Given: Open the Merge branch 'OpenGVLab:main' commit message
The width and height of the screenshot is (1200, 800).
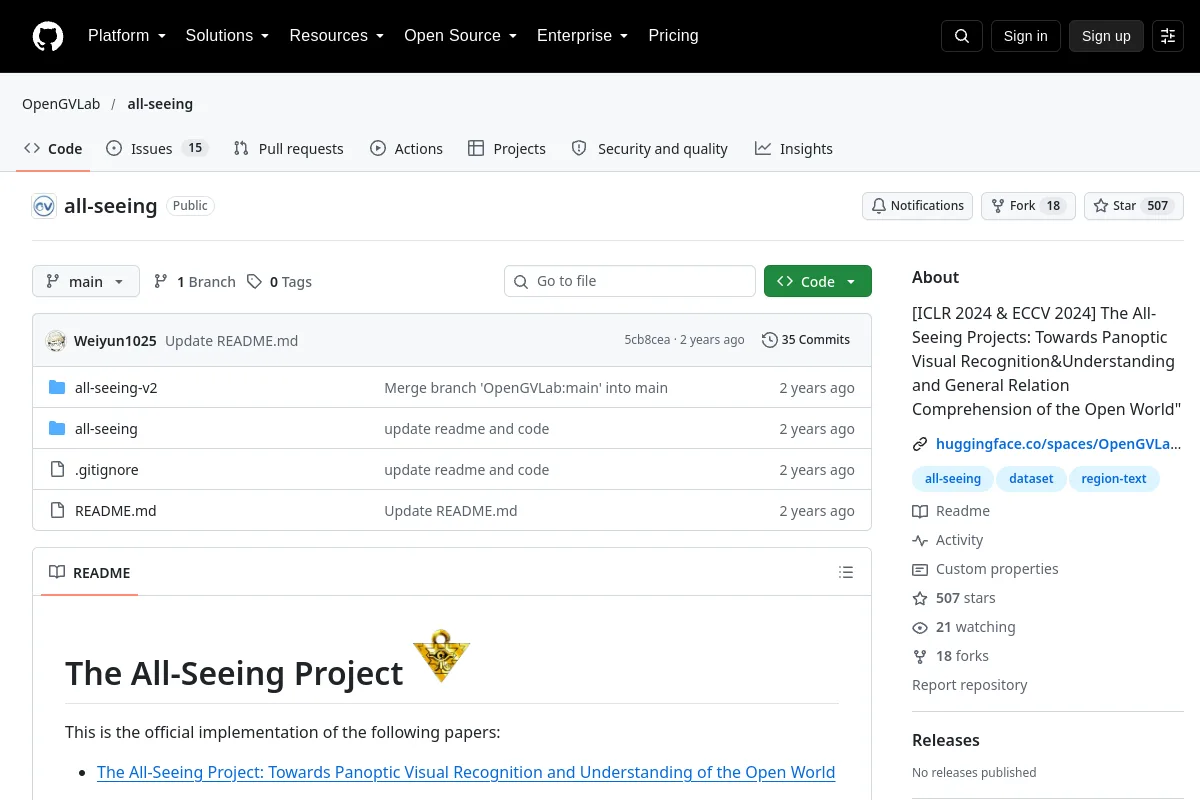Looking at the screenshot, I should [x=526, y=388].
